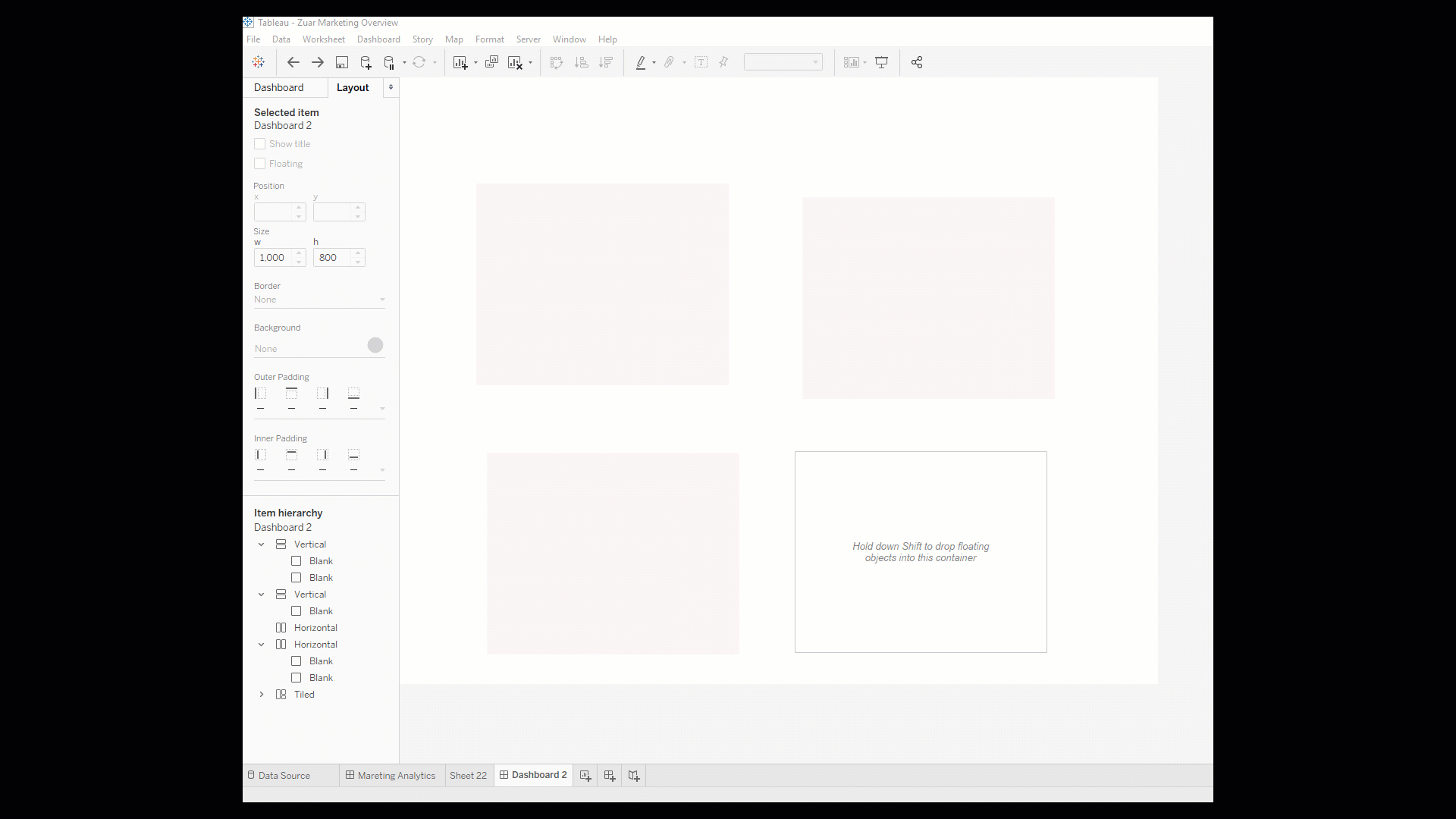Clear the sheet icon

[515, 62]
